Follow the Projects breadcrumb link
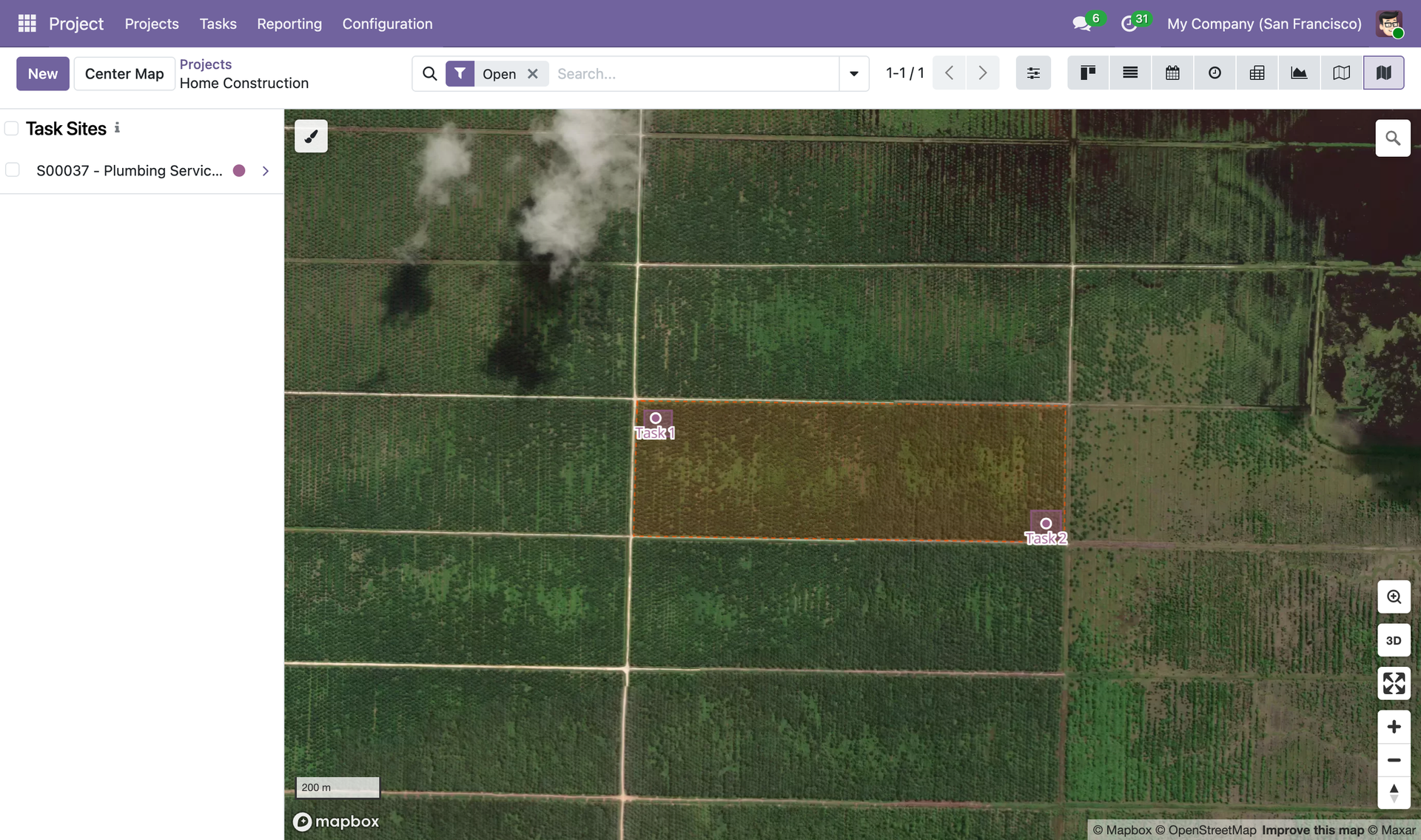Viewport: 1421px width, 840px height. click(x=206, y=64)
